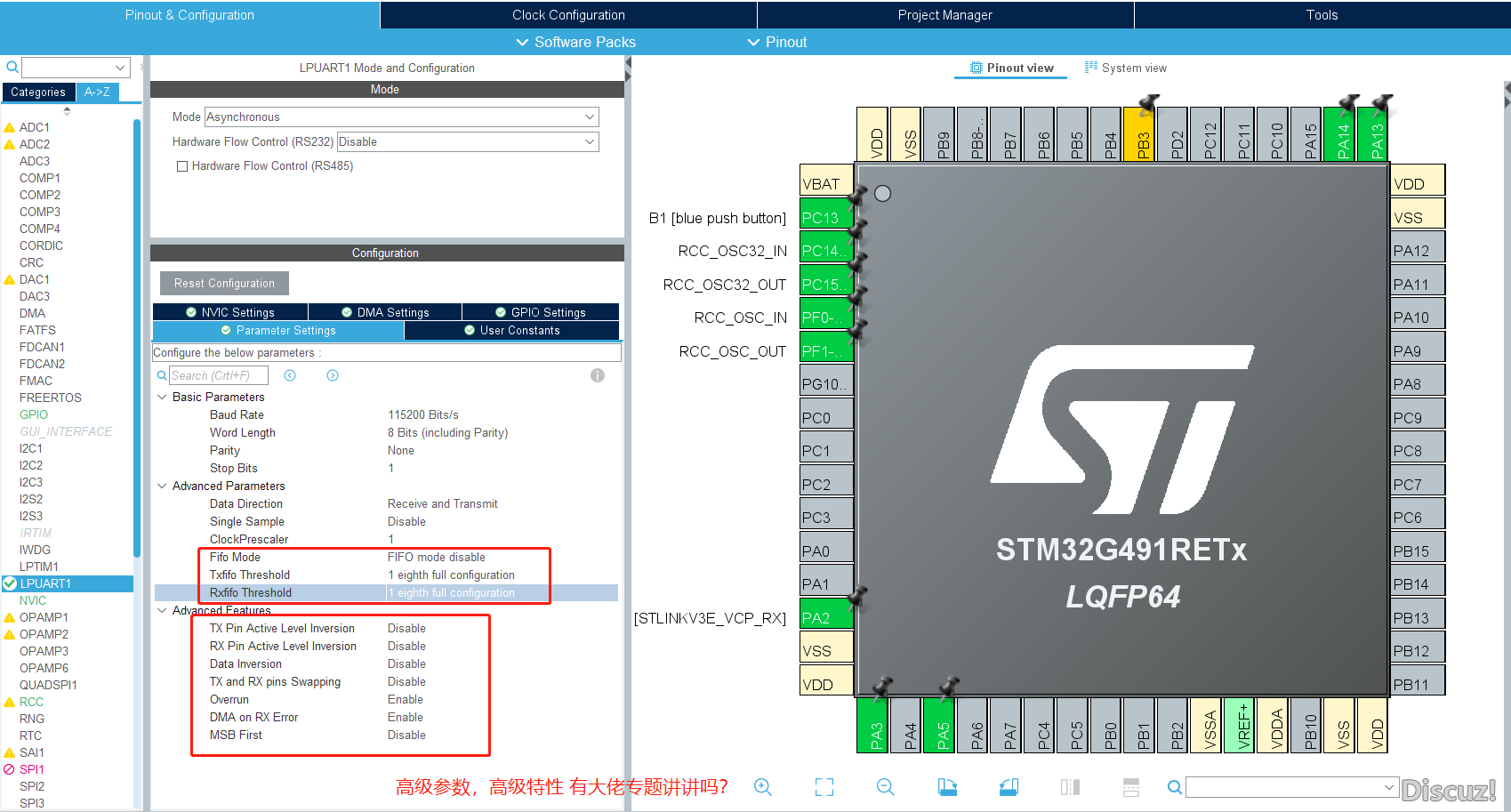Enable Hardware Flow Control (RS485) checkbox
Image resolution: width=1511 pixels, height=812 pixels.
[x=182, y=166]
